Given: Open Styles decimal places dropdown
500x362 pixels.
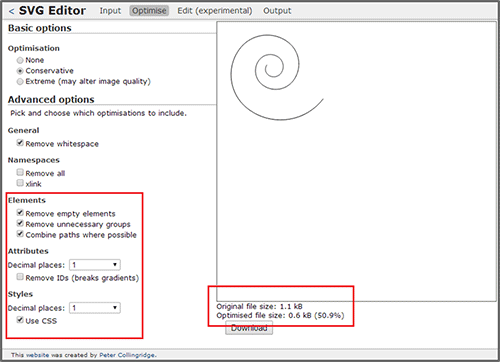Looking at the screenshot, I should coord(95,308).
